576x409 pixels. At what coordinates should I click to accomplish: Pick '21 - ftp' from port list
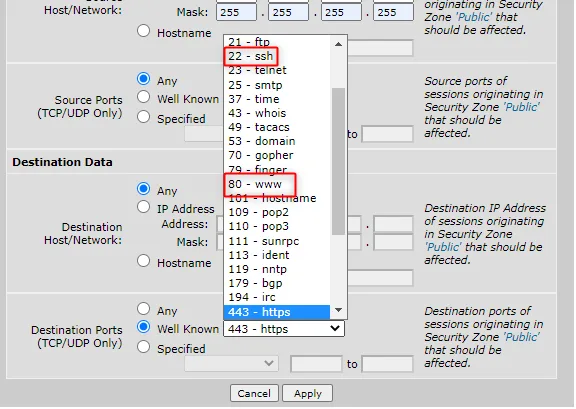[x=277, y=42]
